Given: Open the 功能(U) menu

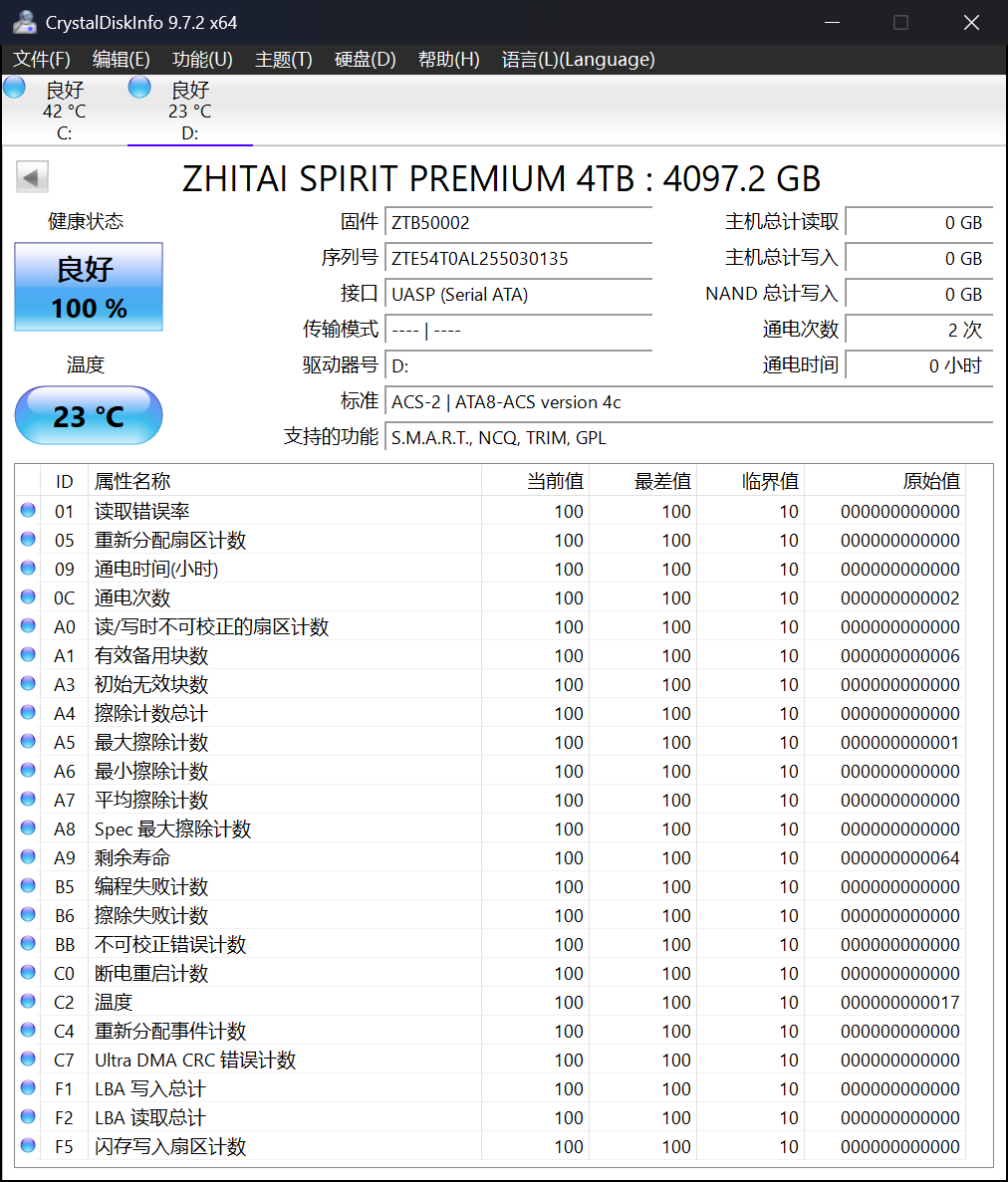Looking at the screenshot, I should 201,60.
